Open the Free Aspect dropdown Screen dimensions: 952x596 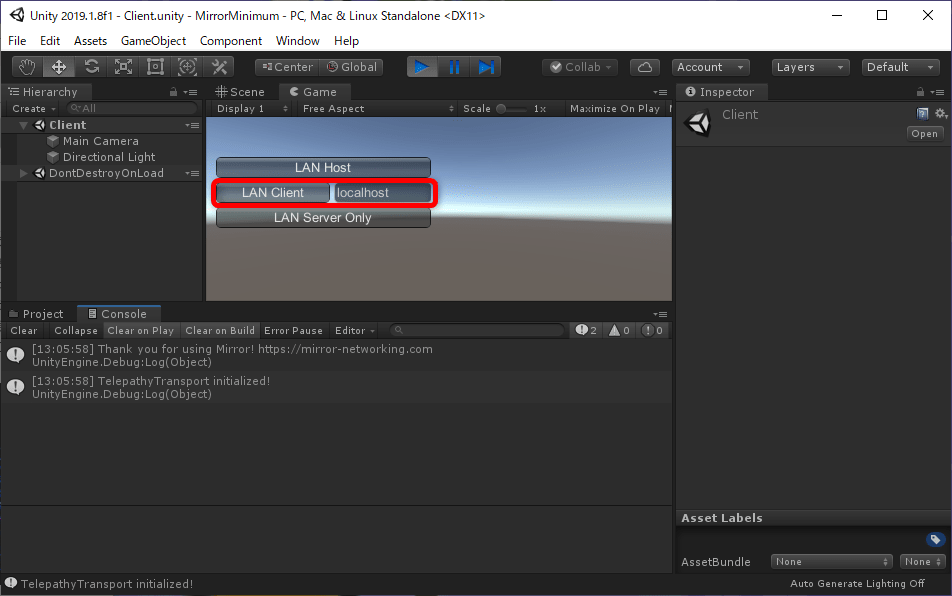[x=378, y=108]
